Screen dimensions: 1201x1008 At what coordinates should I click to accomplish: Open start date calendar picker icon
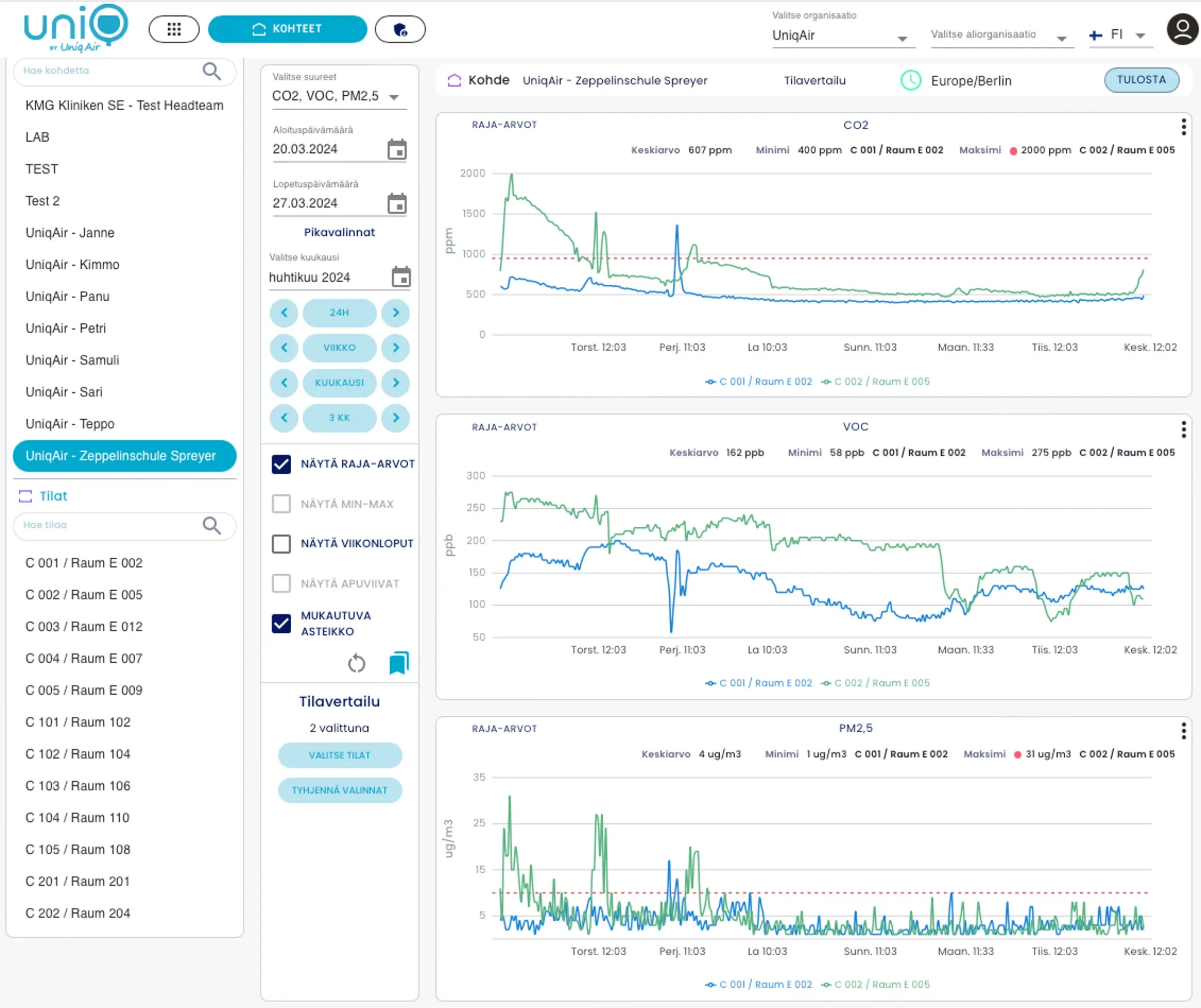click(397, 150)
